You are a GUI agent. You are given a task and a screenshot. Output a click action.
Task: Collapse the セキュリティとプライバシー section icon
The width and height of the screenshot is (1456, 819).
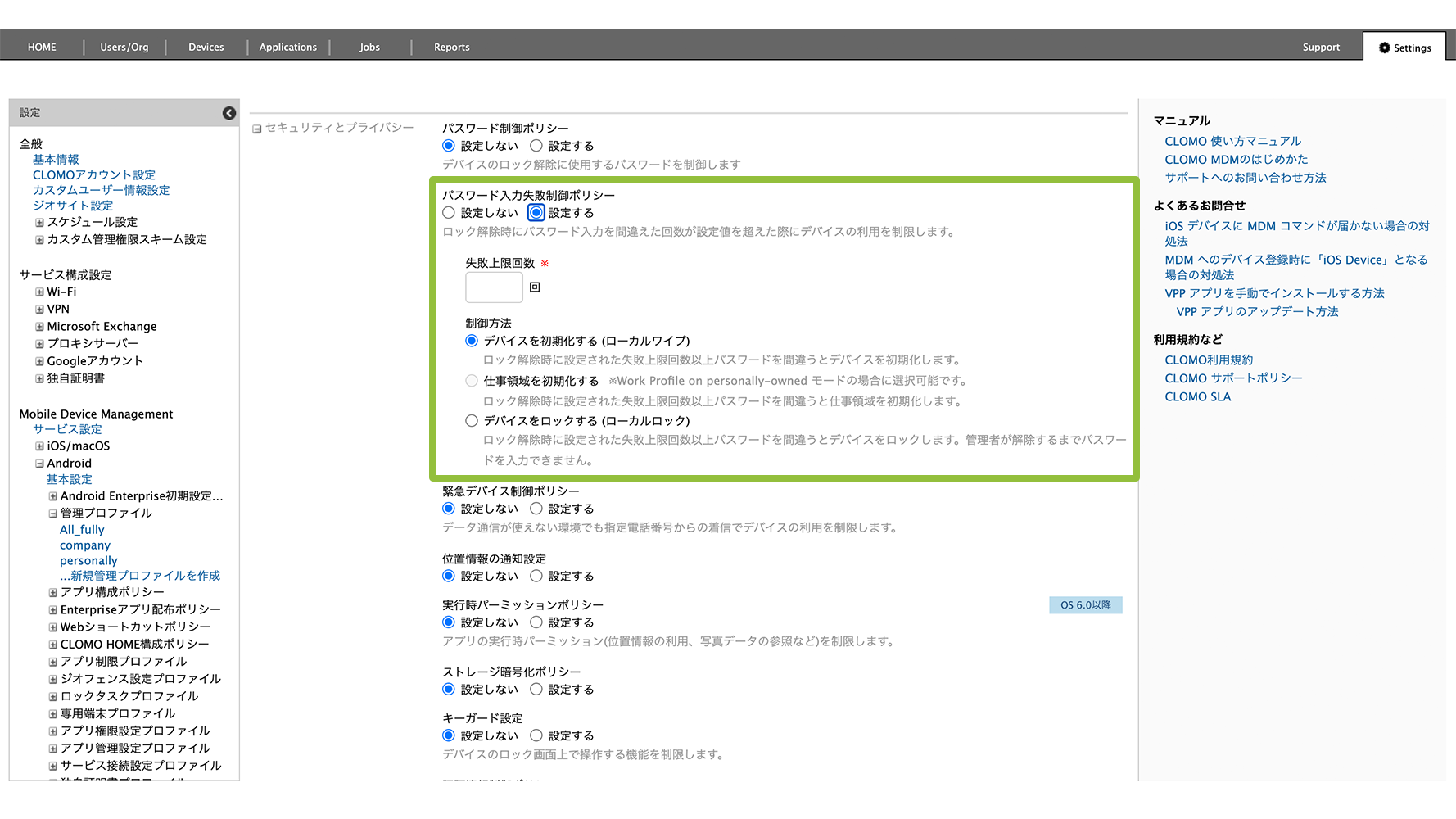pos(257,129)
